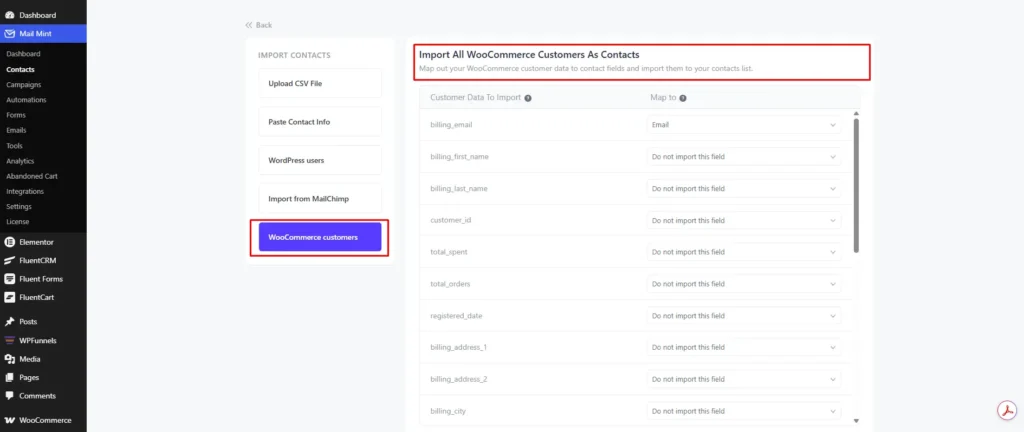Screen dimensions: 1024x432
Task: Open the Contacts submenu item
Action: point(20,69)
